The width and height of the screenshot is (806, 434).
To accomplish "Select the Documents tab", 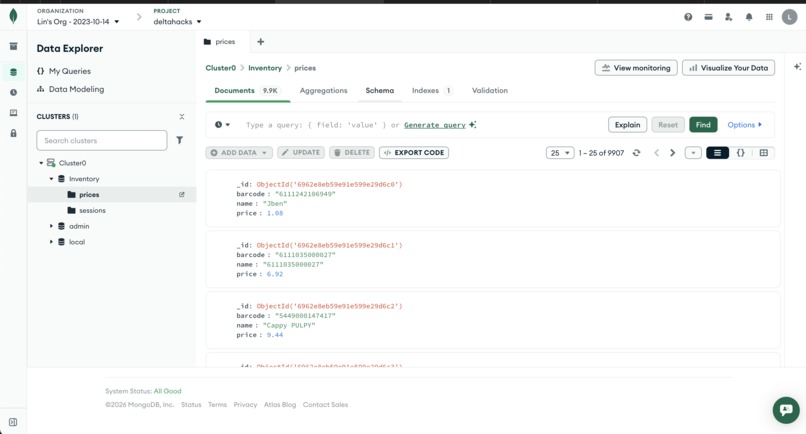I will pyautogui.click(x=248, y=91).
